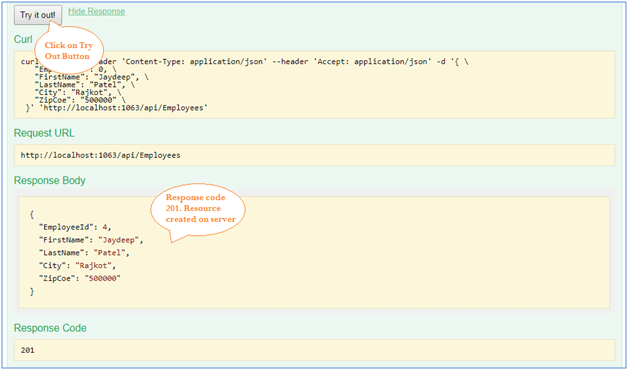
Task: Click the 201 response code value
Action: pyautogui.click(x=28, y=350)
